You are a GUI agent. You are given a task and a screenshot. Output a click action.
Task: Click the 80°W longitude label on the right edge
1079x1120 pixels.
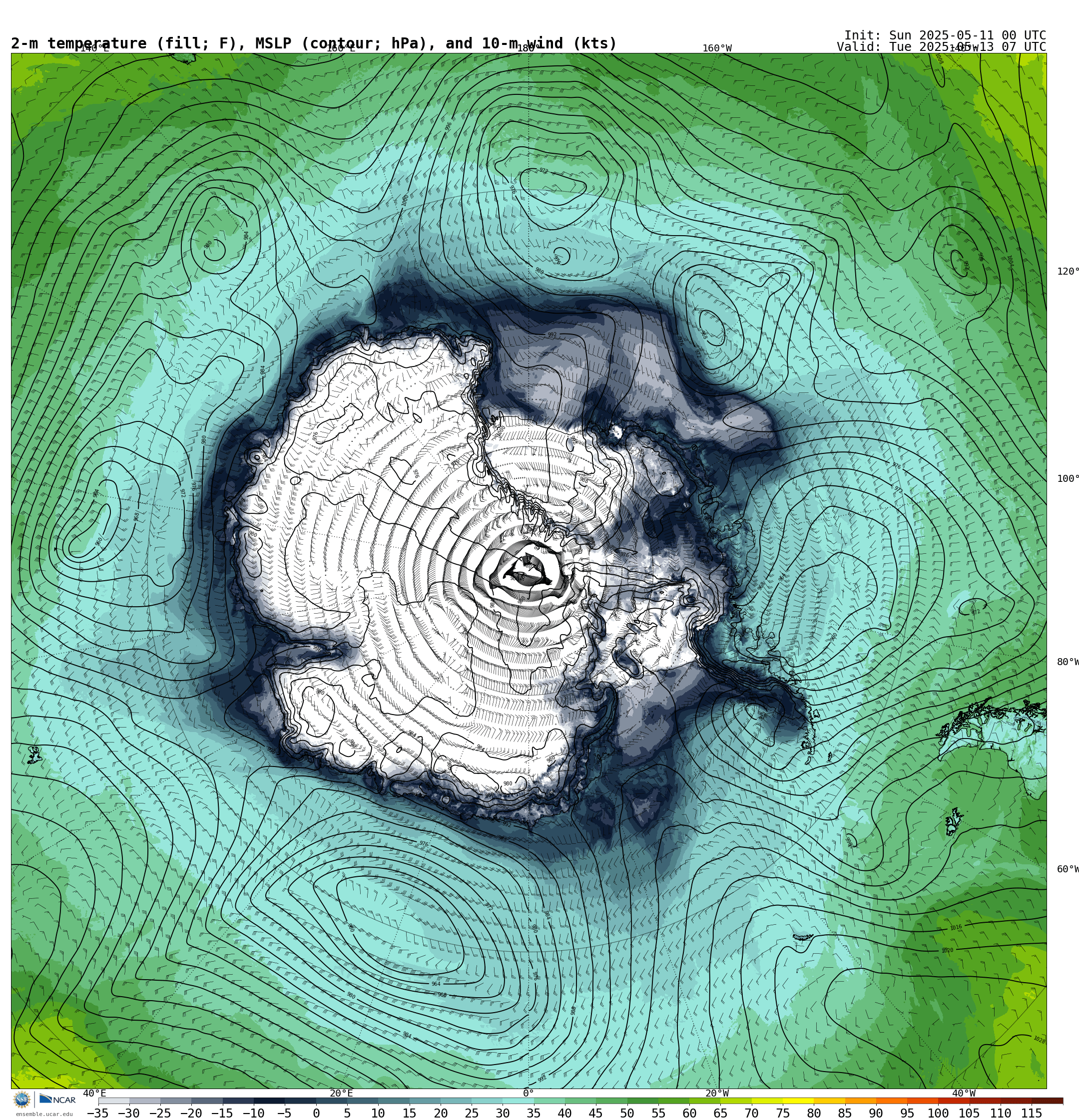[x=1068, y=662]
